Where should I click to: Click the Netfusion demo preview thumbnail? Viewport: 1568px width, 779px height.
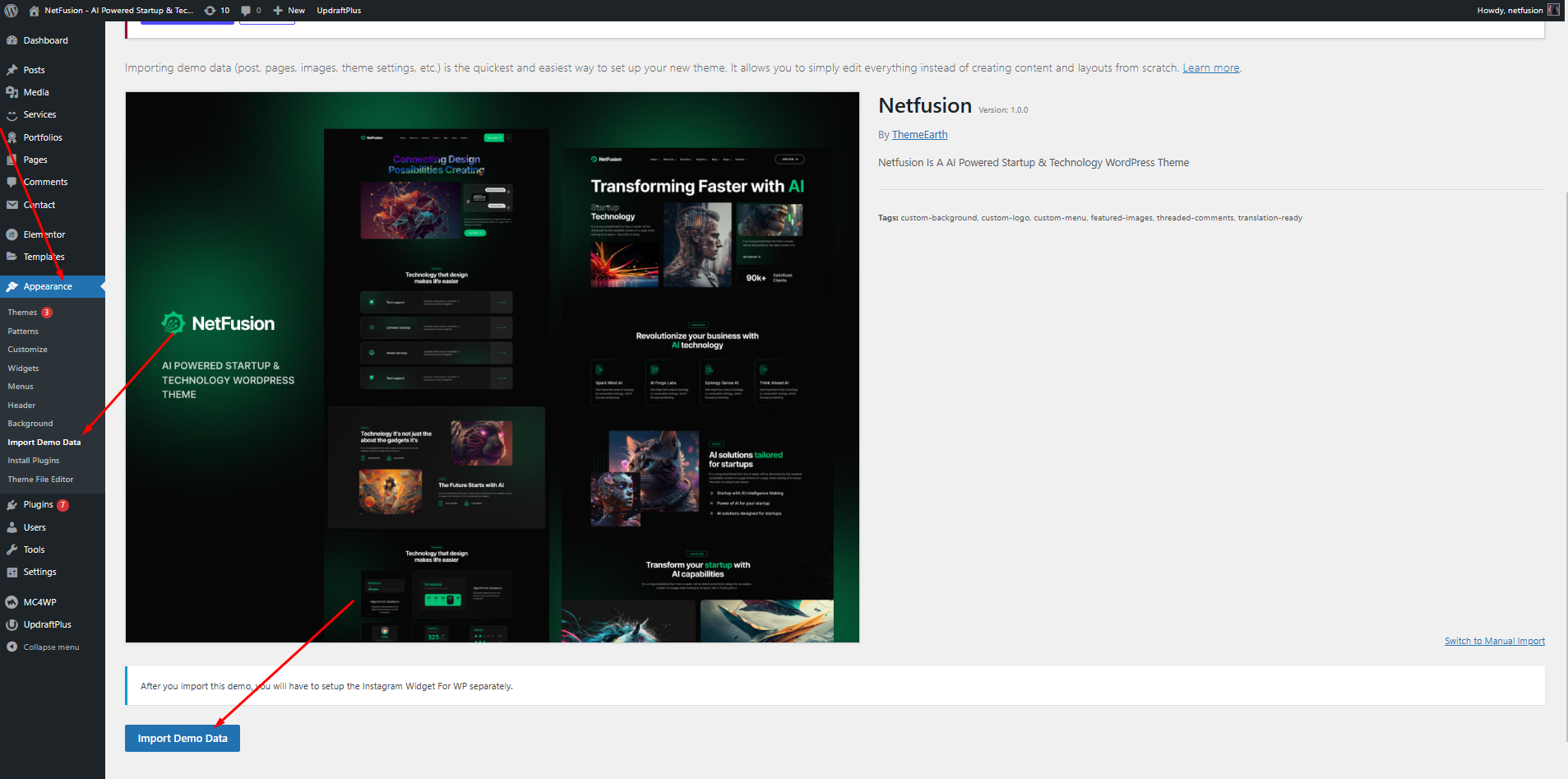coord(493,367)
